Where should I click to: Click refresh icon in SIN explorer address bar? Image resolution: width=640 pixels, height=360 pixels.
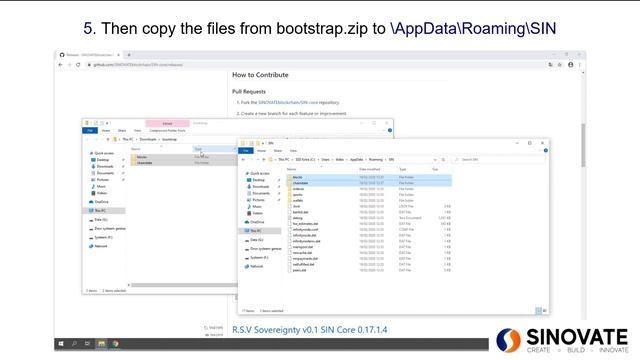[x=443, y=160]
